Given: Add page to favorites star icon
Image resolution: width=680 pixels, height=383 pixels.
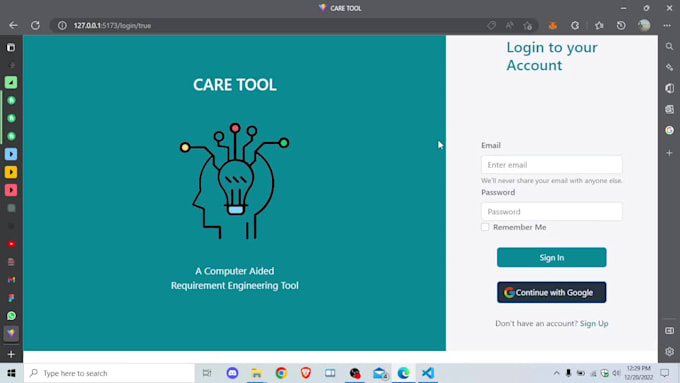Looking at the screenshot, I should tap(528, 26).
